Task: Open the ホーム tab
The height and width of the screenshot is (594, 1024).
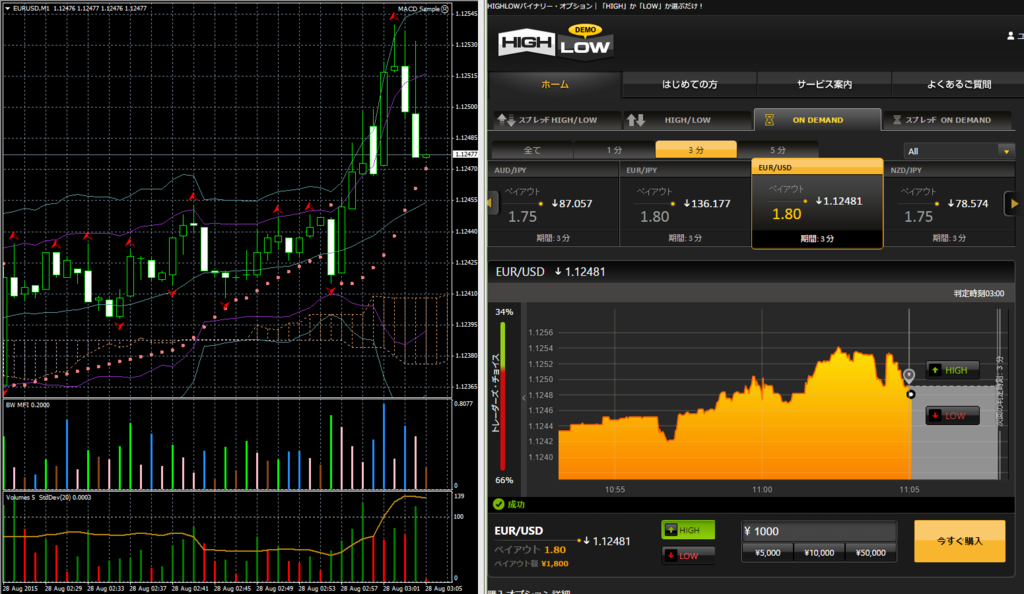Action: tap(555, 84)
